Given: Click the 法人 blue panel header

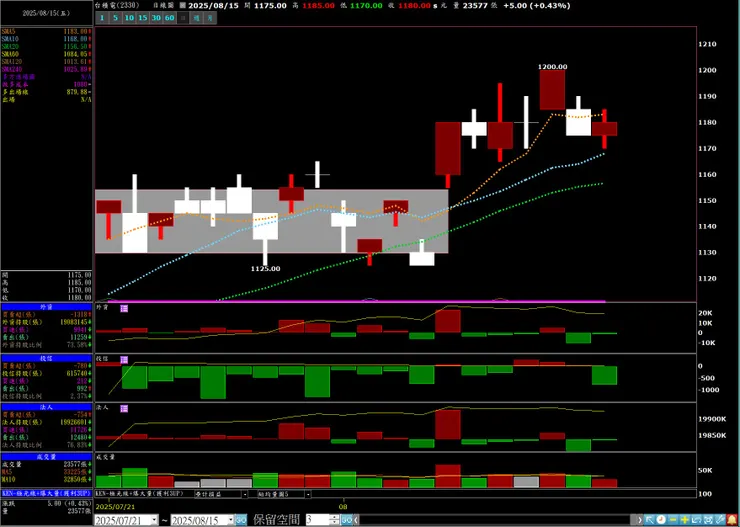Looking at the screenshot, I should click(46, 407).
